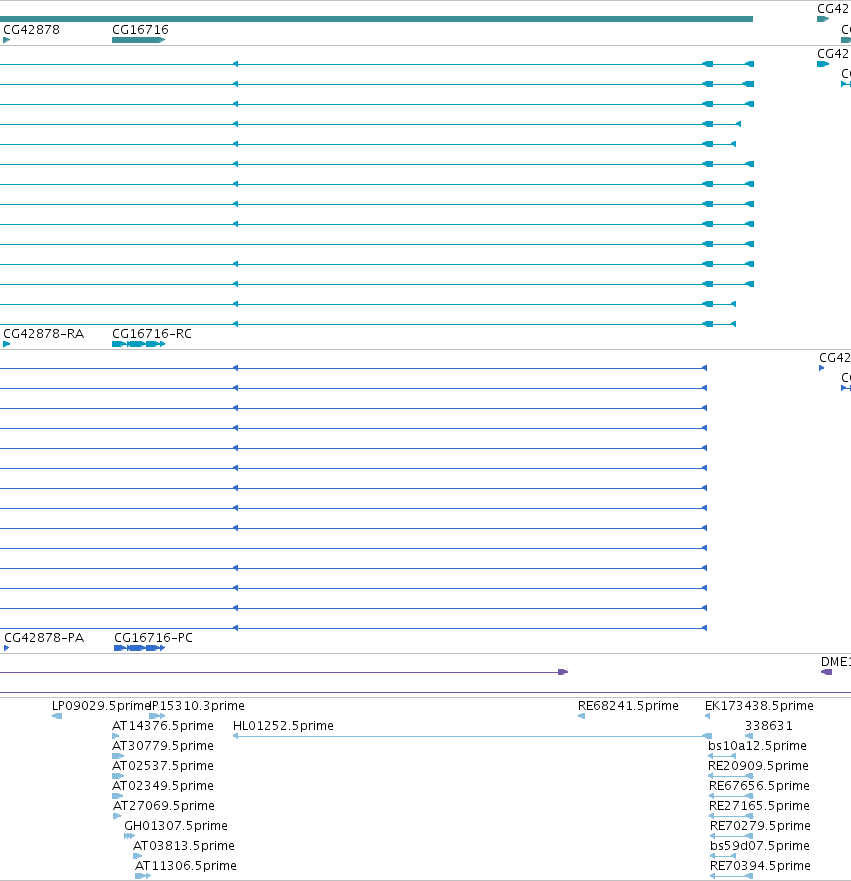Viewport: 851px width, 881px height.
Task: Select the CG16716-RC exon glyph
Action: pos(138,344)
